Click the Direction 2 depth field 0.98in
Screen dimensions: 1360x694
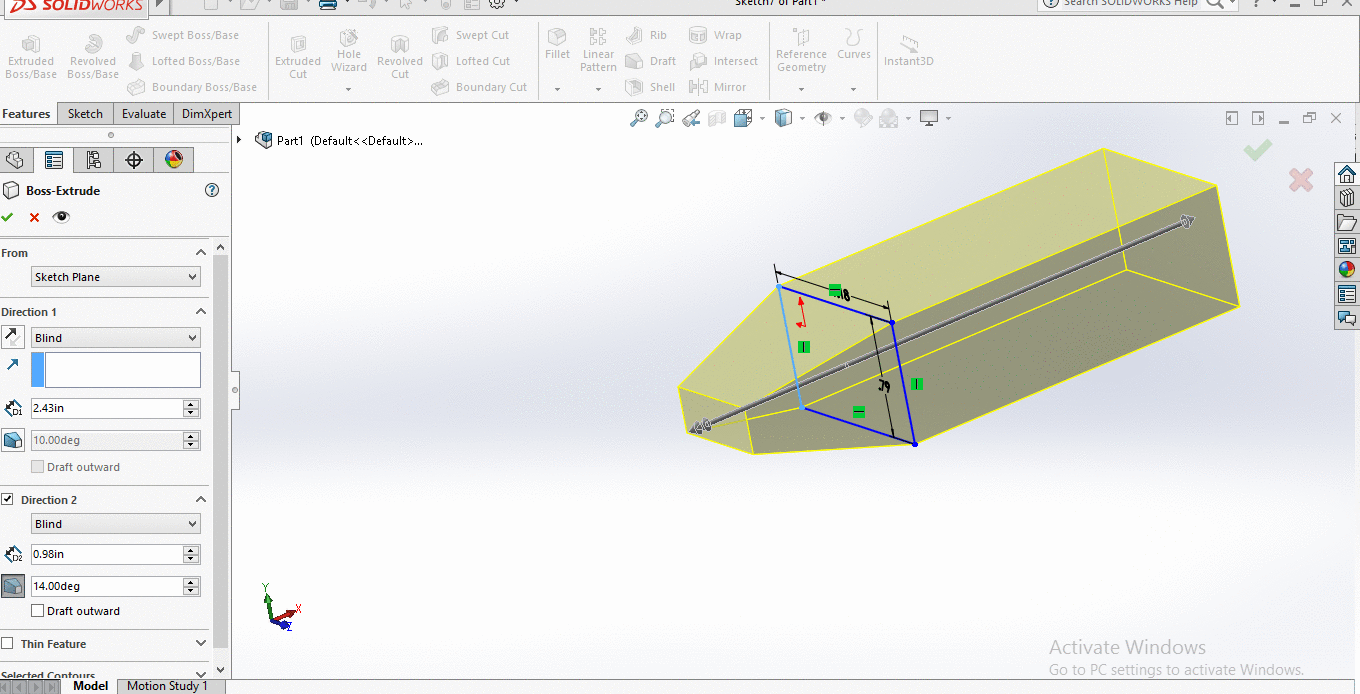click(106, 554)
